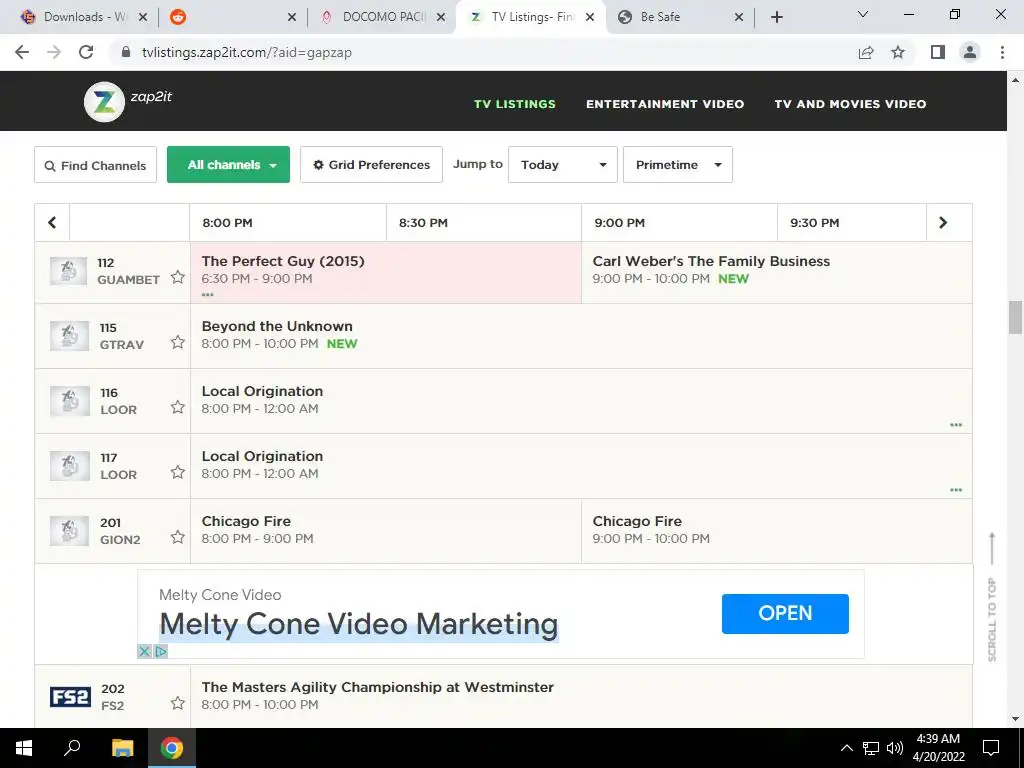
Task: Open Chicago Fire 8:00 PM listing
Action: tap(386, 531)
